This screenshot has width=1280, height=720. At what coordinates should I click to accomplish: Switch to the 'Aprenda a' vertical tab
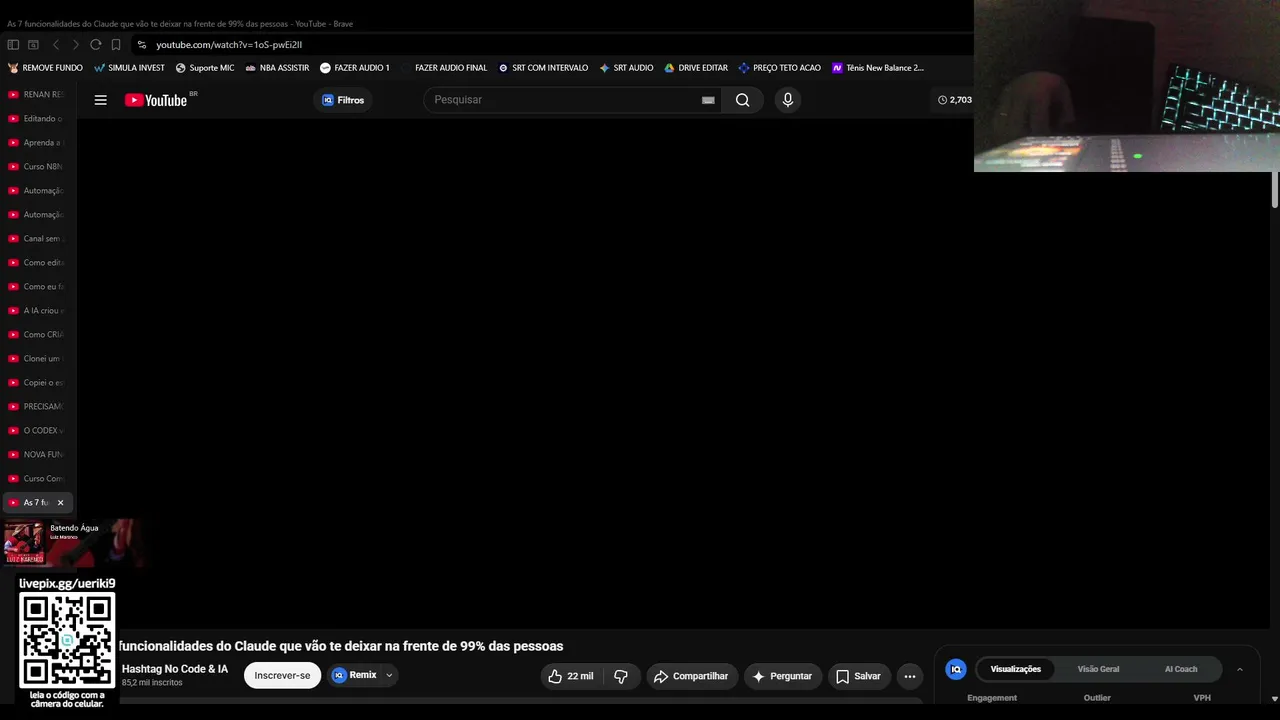[x=36, y=143]
